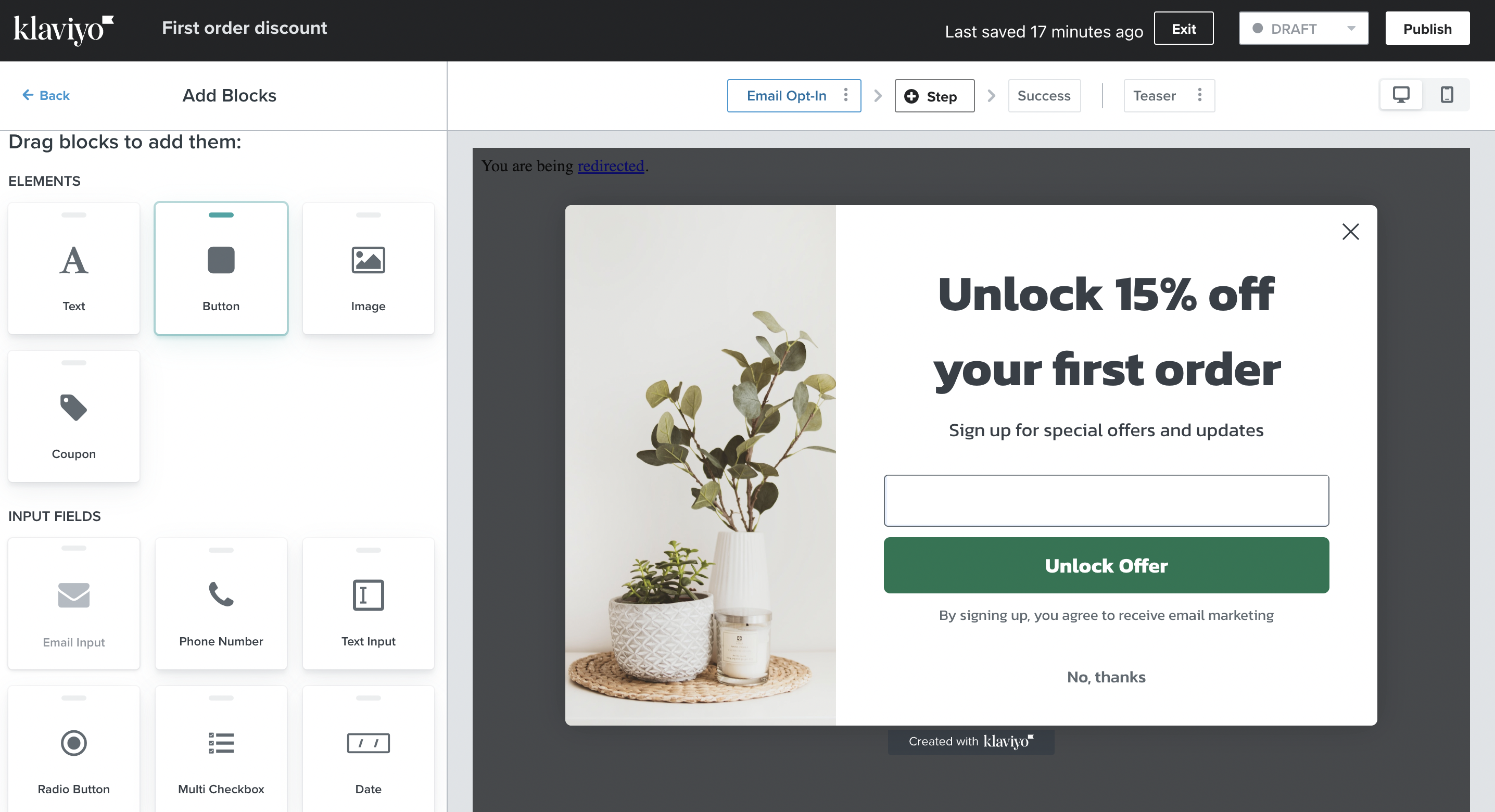The height and width of the screenshot is (812, 1495).
Task: Select the Success step tab
Action: [1045, 95]
